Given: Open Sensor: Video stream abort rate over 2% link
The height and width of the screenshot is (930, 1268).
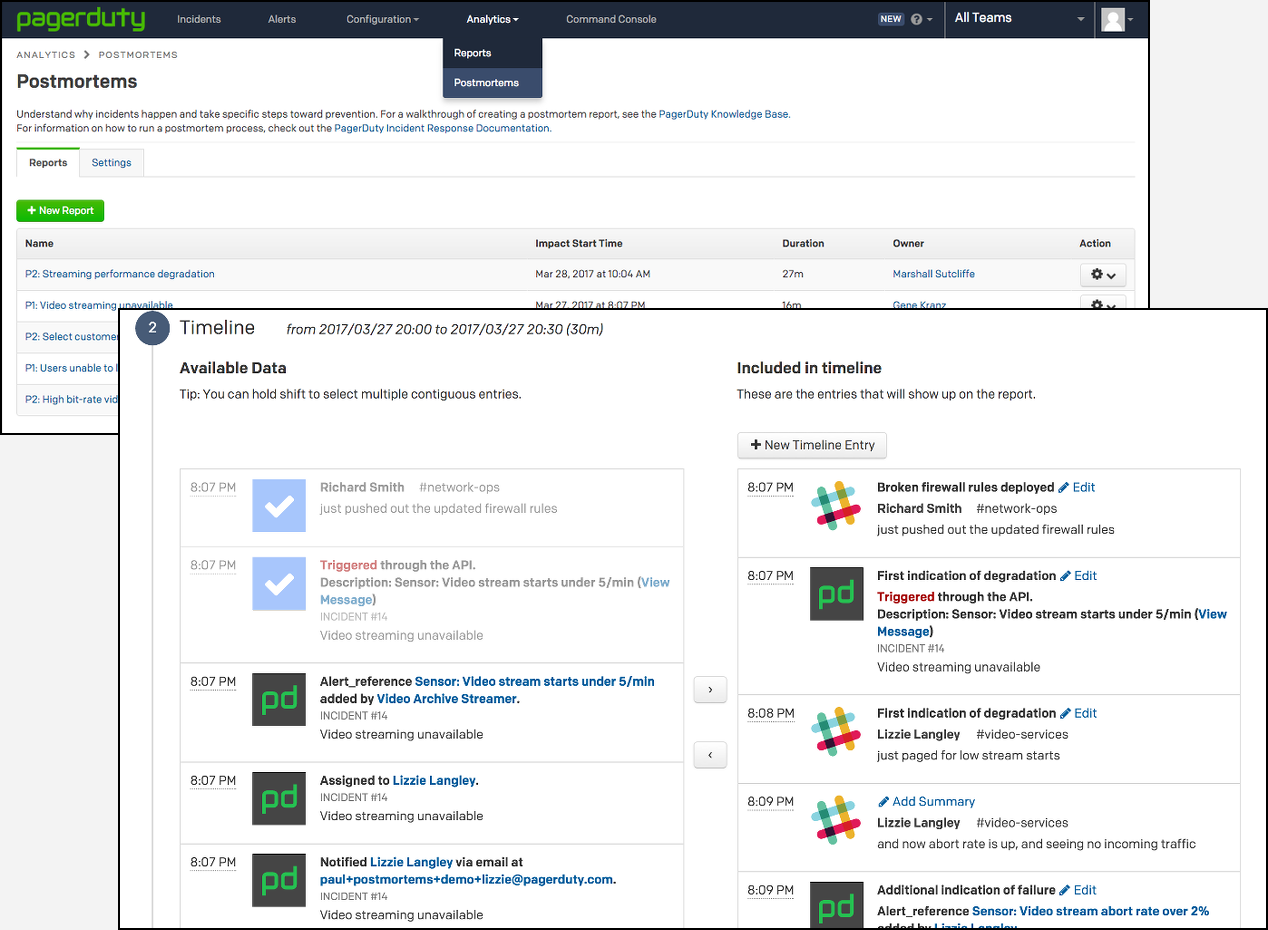Looking at the screenshot, I should click(1091, 911).
